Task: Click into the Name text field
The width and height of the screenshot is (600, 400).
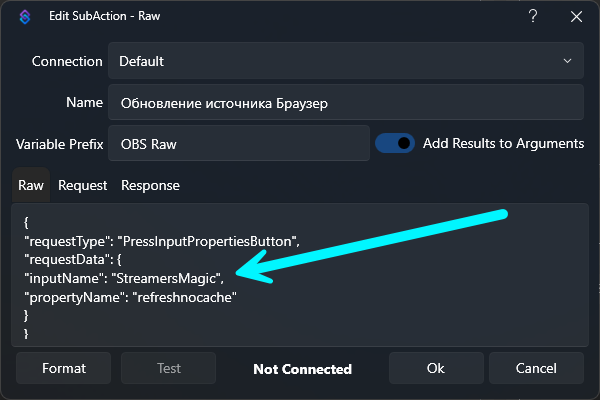Action: 345,102
